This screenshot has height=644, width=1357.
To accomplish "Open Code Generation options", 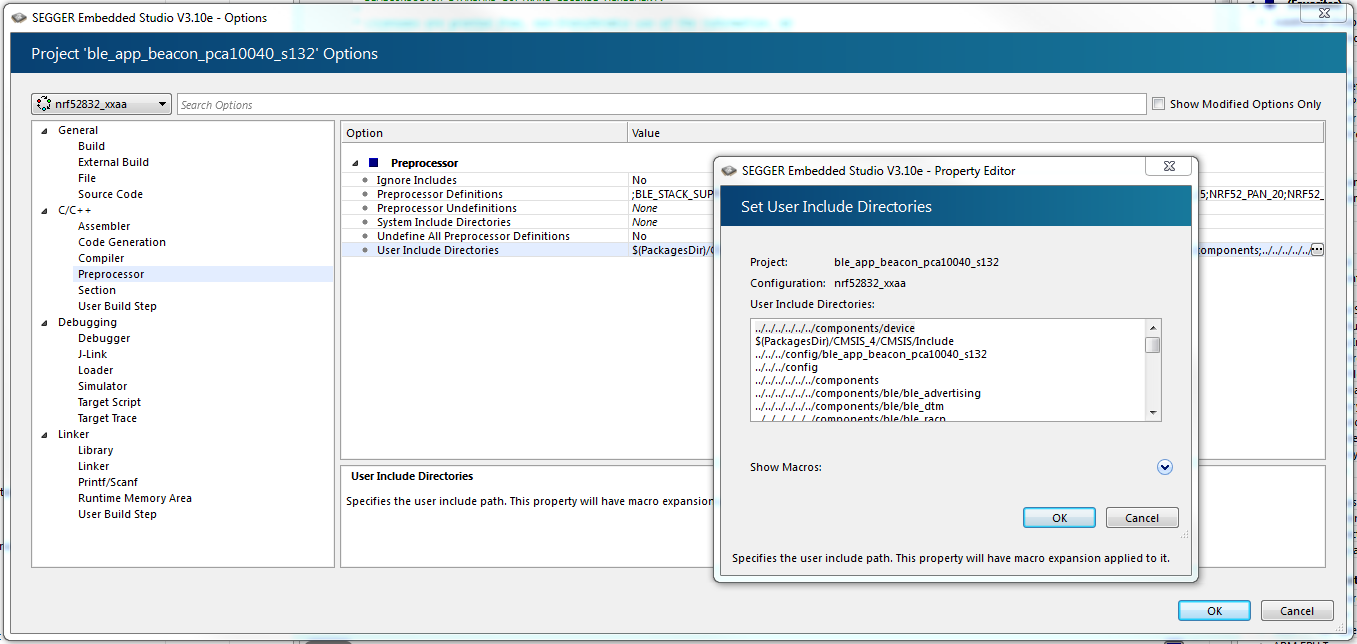I will click(x=122, y=242).
